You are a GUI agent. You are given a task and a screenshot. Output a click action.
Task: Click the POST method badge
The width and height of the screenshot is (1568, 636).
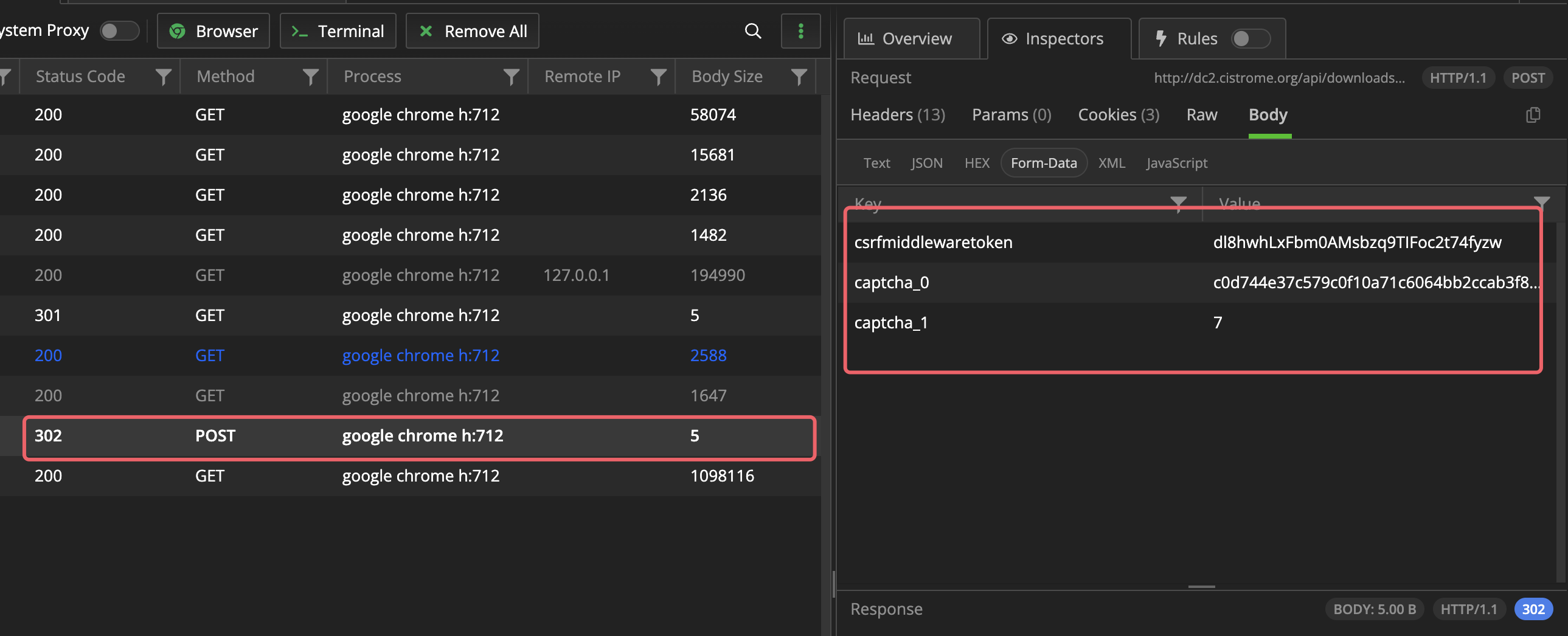(1528, 78)
